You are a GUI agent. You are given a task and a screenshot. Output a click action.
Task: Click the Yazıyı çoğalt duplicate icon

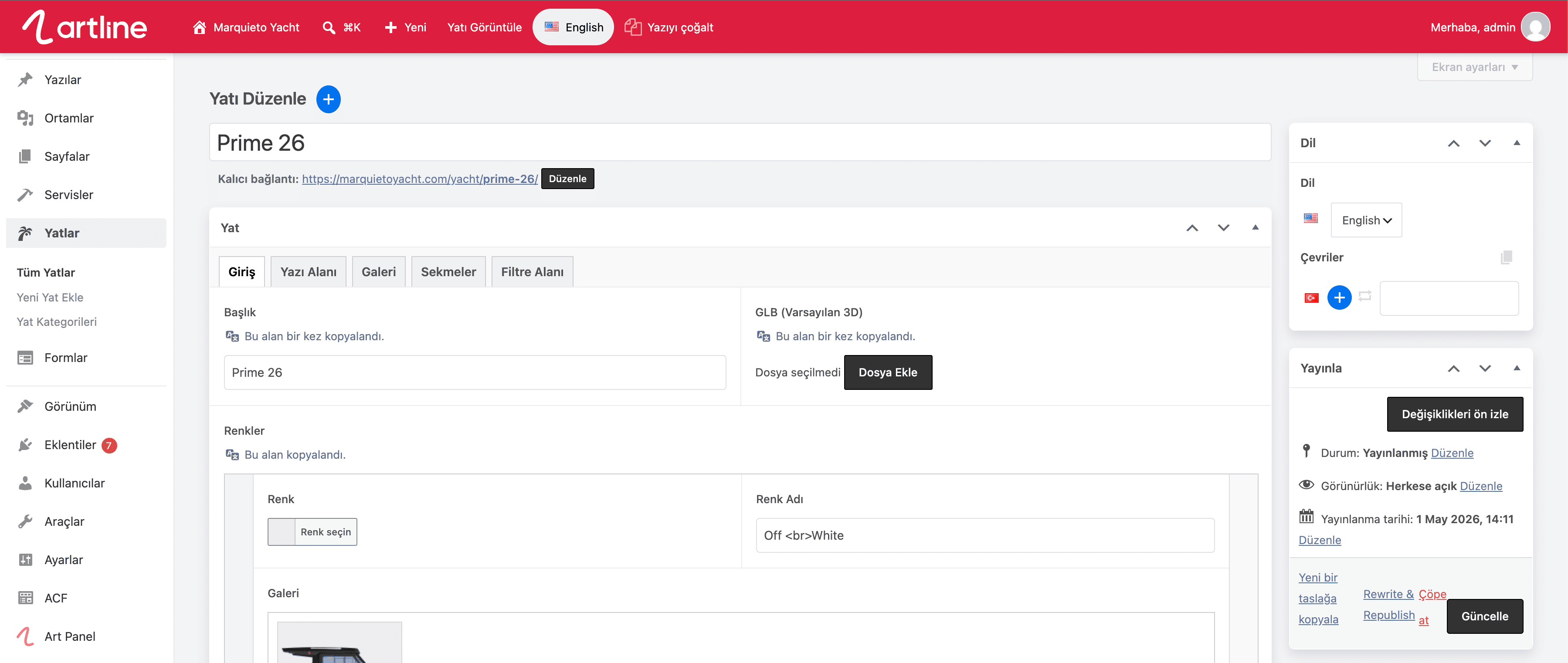633,27
